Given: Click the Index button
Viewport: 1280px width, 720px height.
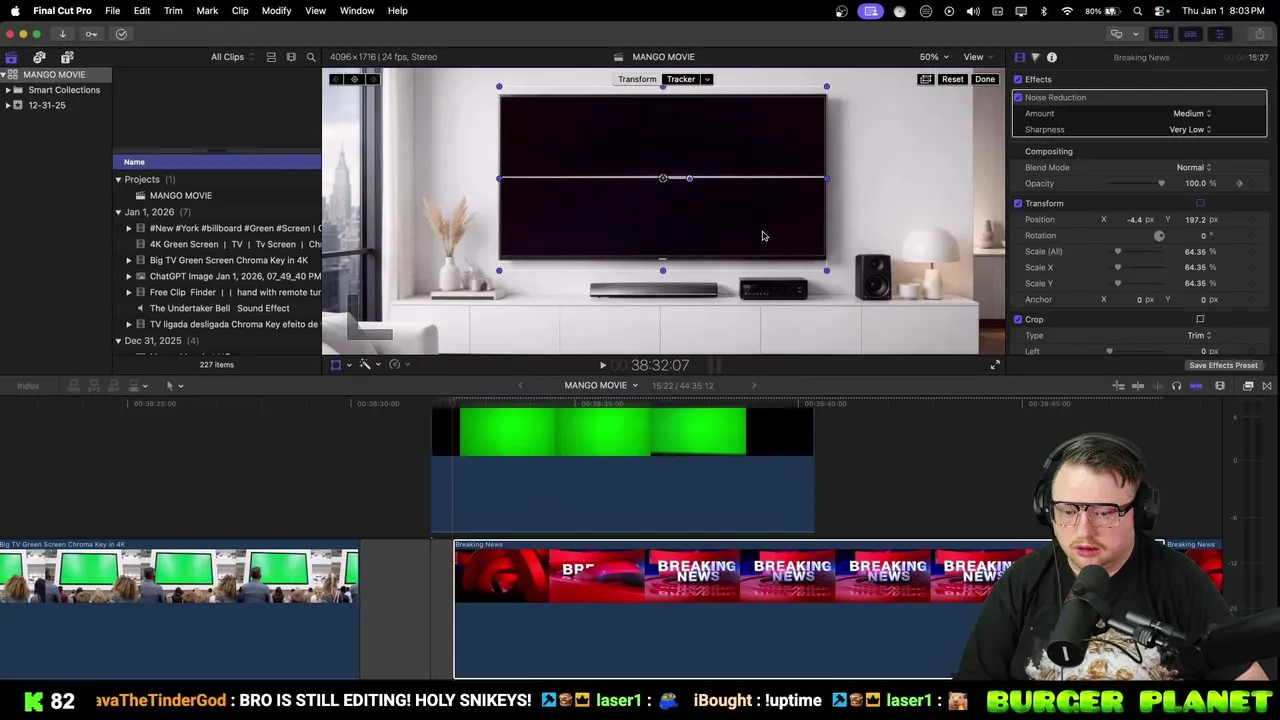Looking at the screenshot, I should (28, 386).
